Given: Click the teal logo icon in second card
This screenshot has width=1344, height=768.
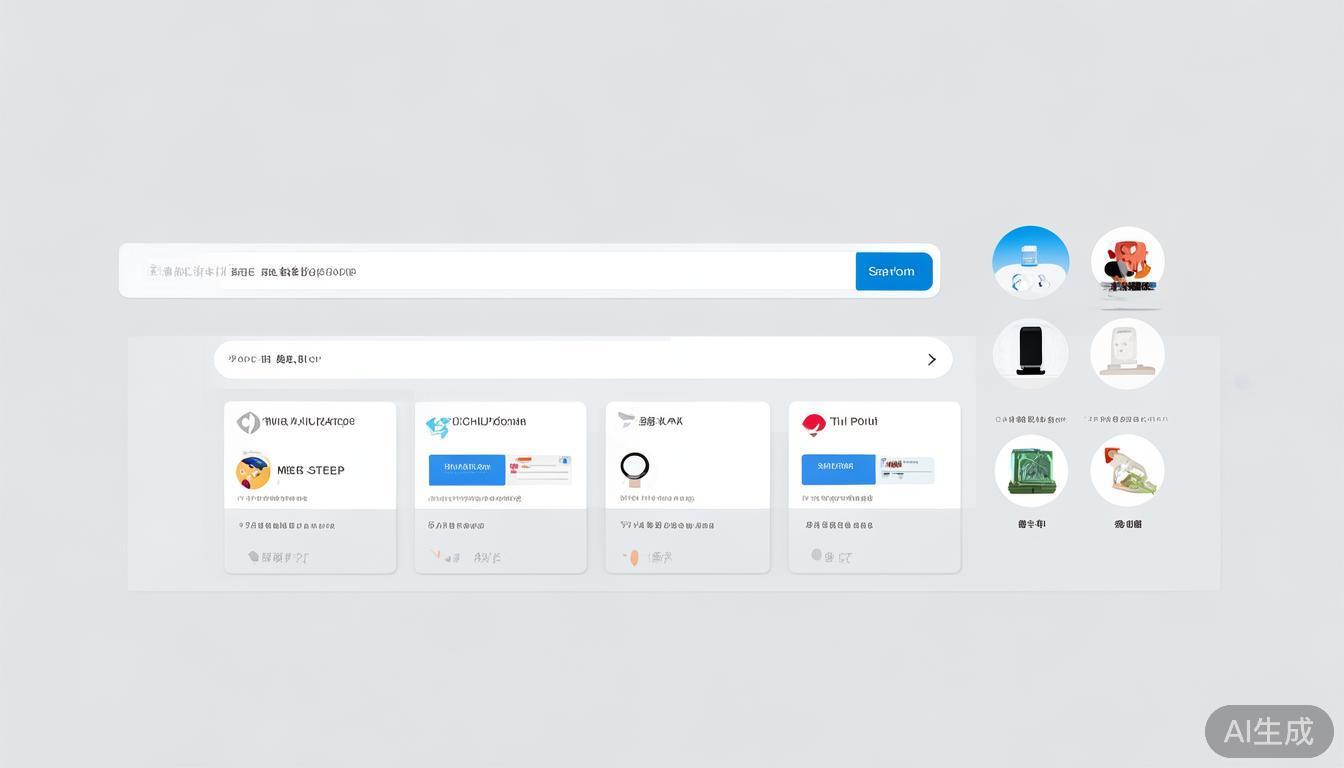Looking at the screenshot, I should (x=438, y=426).
